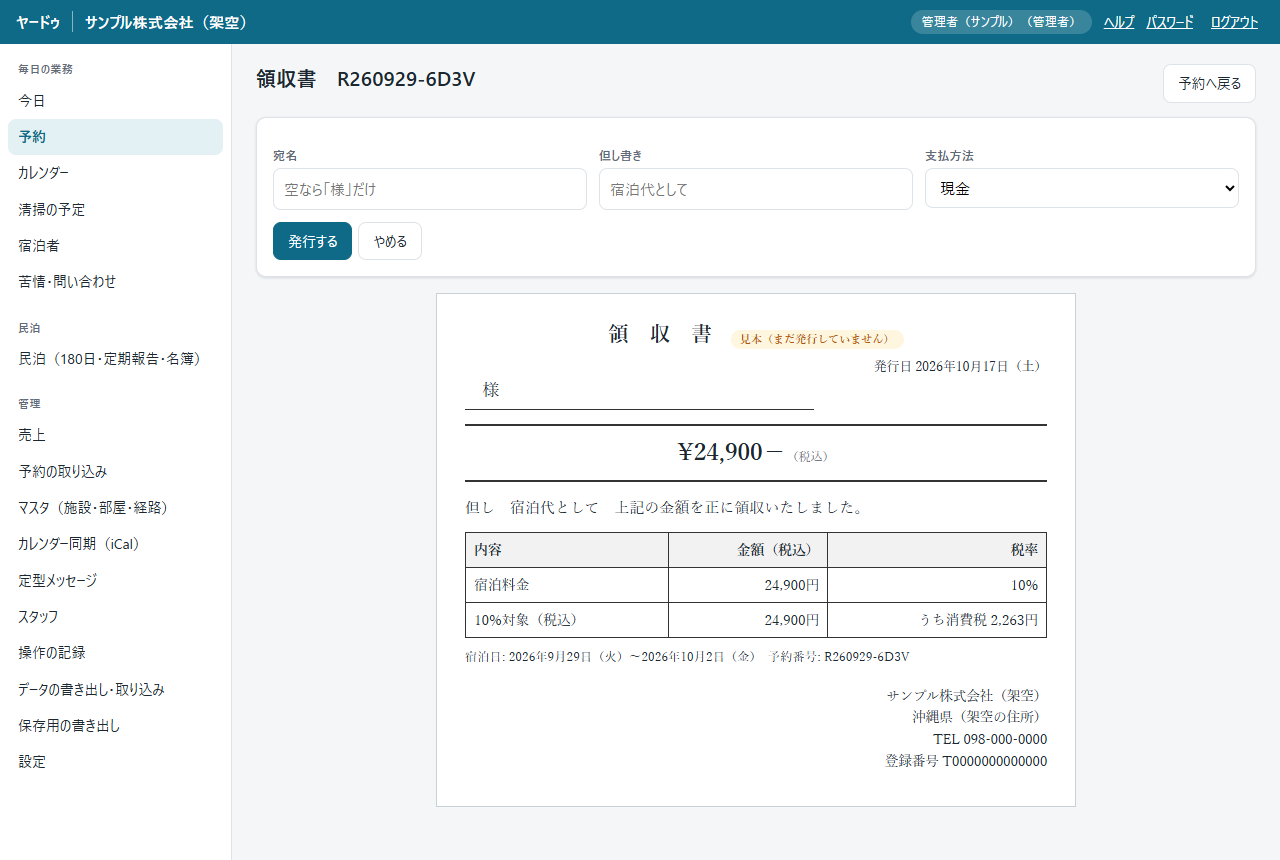Click the うち消費税 2,263円 cell
This screenshot has height=860, width=1280.
(937, 620)
